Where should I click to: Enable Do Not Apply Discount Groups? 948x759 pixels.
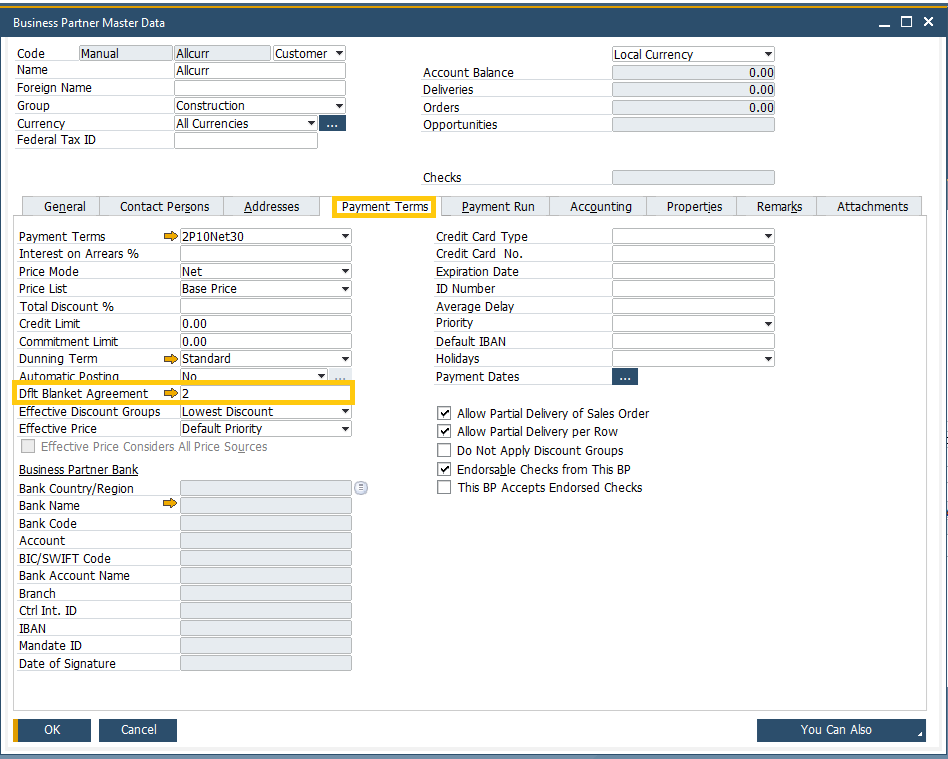(444, 451)
